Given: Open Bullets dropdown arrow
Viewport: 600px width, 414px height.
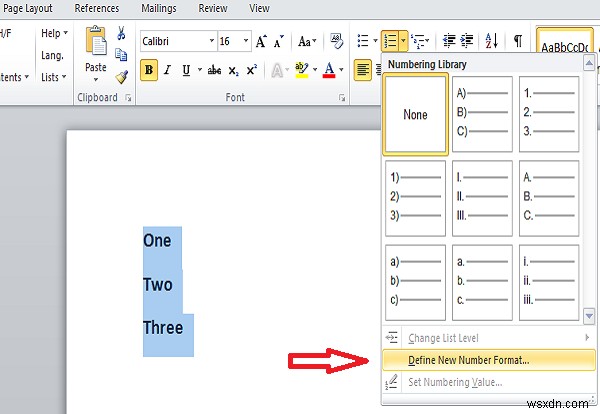Looking at the screenshot, I should click(375, 40).
